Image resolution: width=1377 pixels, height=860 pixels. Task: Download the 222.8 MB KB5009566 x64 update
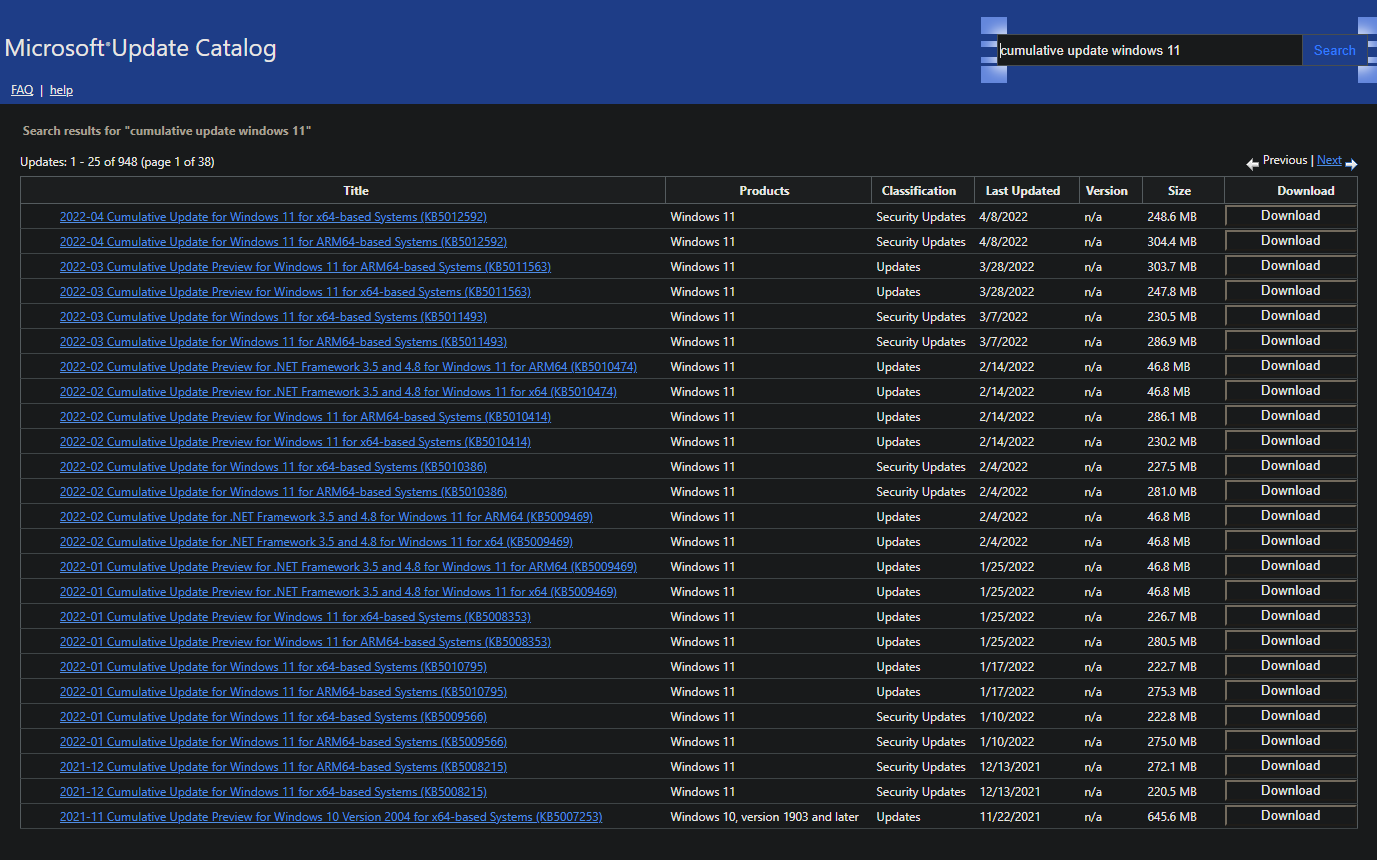pos(1290,716)
